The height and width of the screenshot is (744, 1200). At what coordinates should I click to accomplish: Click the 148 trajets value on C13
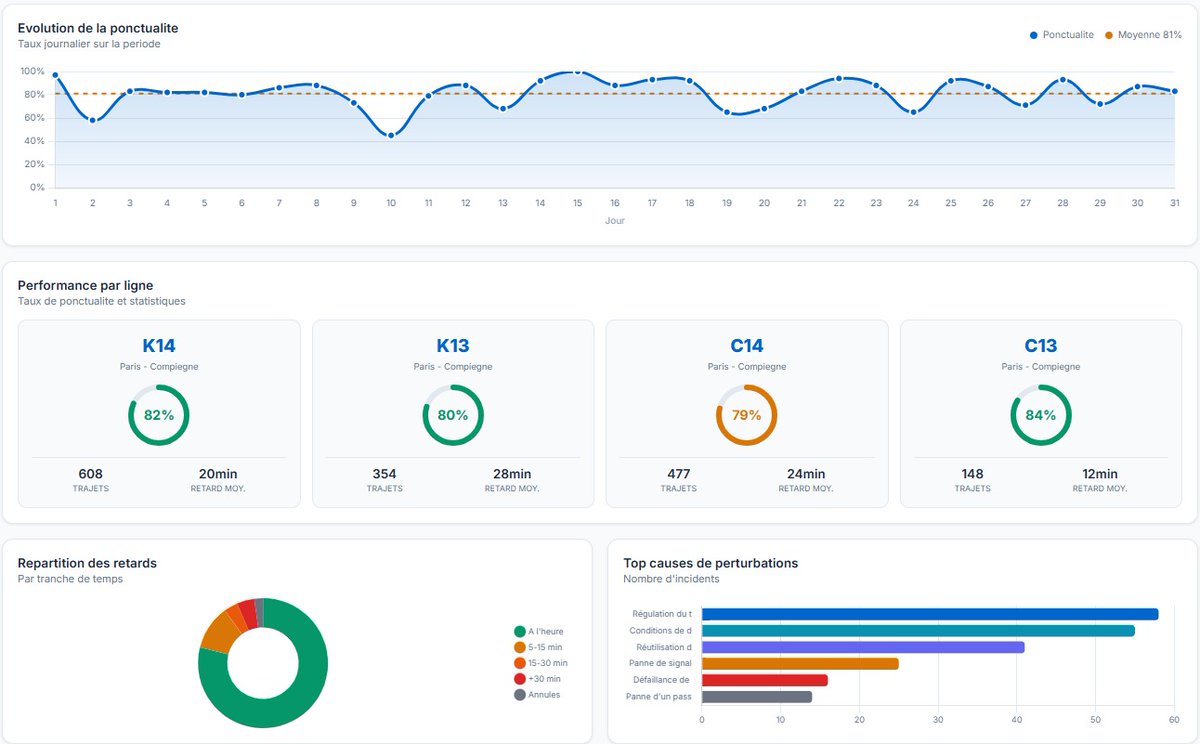pos(972,474)
